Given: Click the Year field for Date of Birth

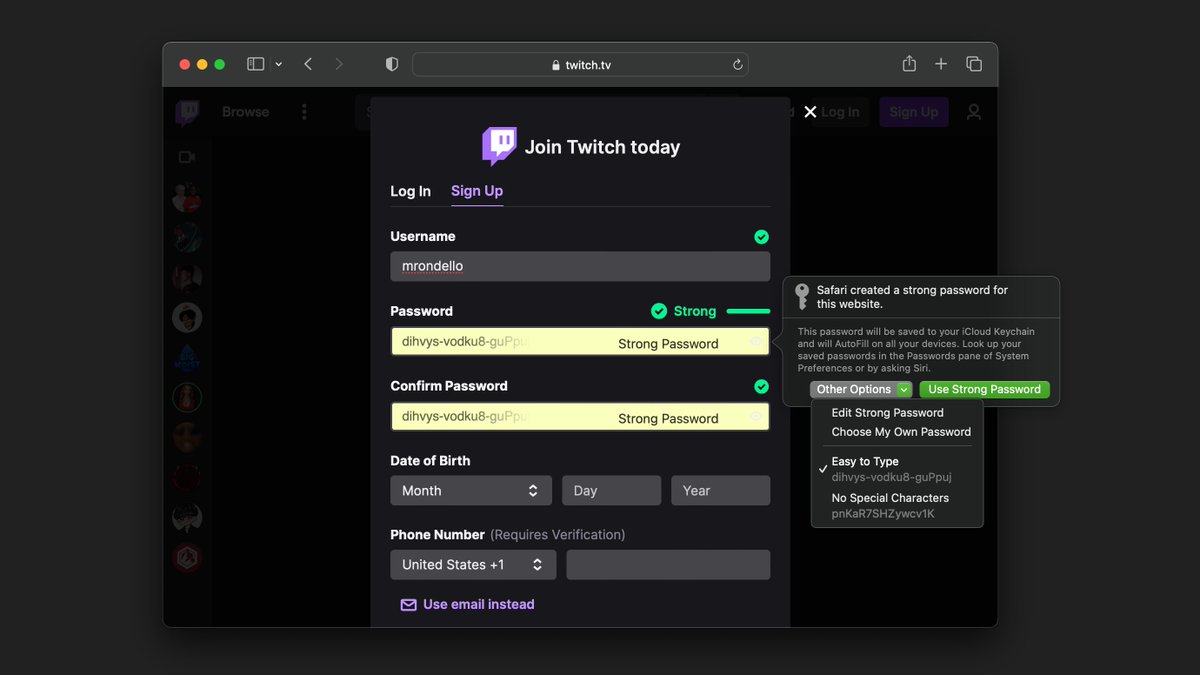Looking at the screenshot, I should tap(720, 490).
